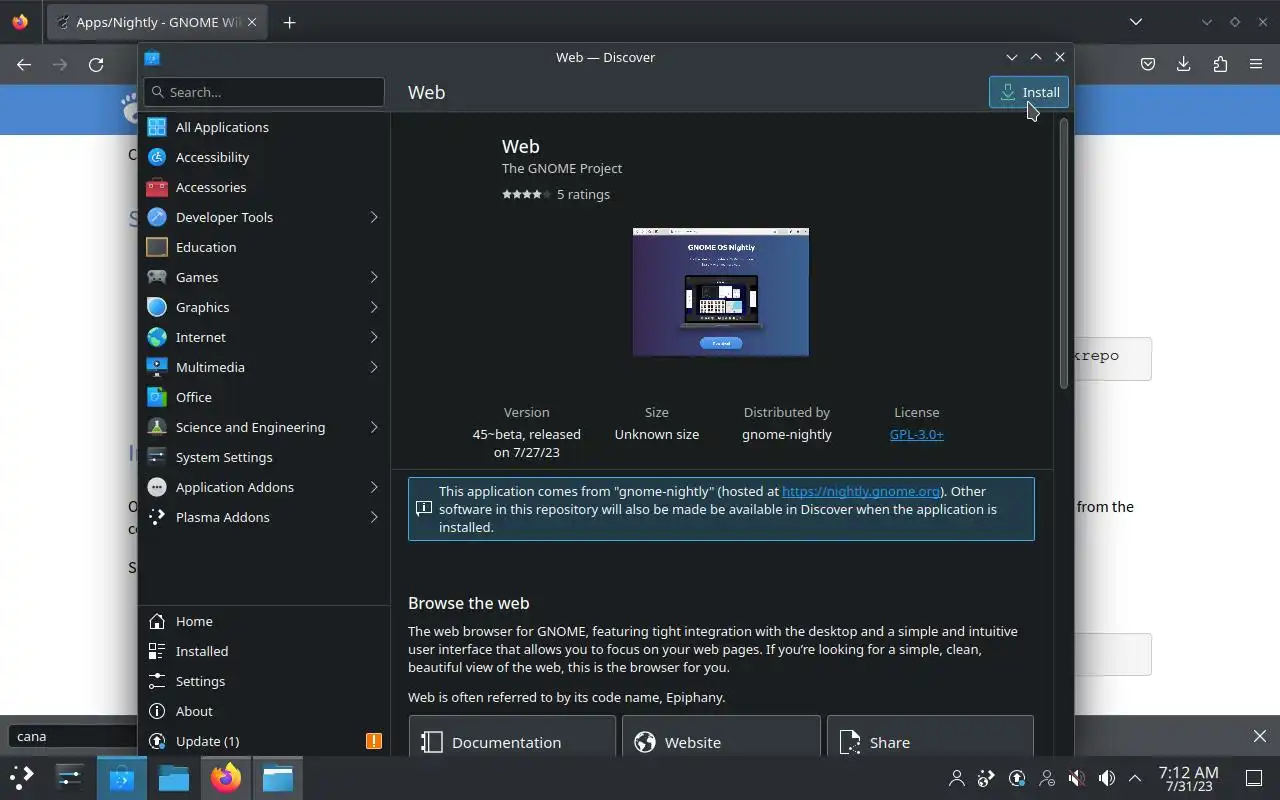Open the KDE application launcher

click(22, 777)
